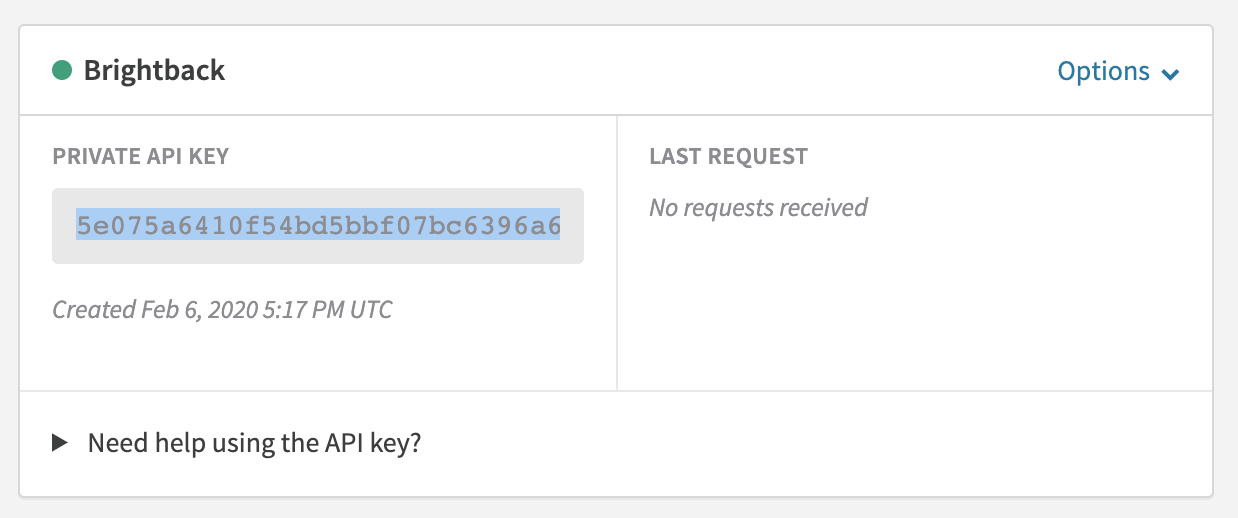Click the PRIVATE API KEY label
The height and width of the screenshot is (518, 1238).
pyautogui.click(x=140, y=156)
